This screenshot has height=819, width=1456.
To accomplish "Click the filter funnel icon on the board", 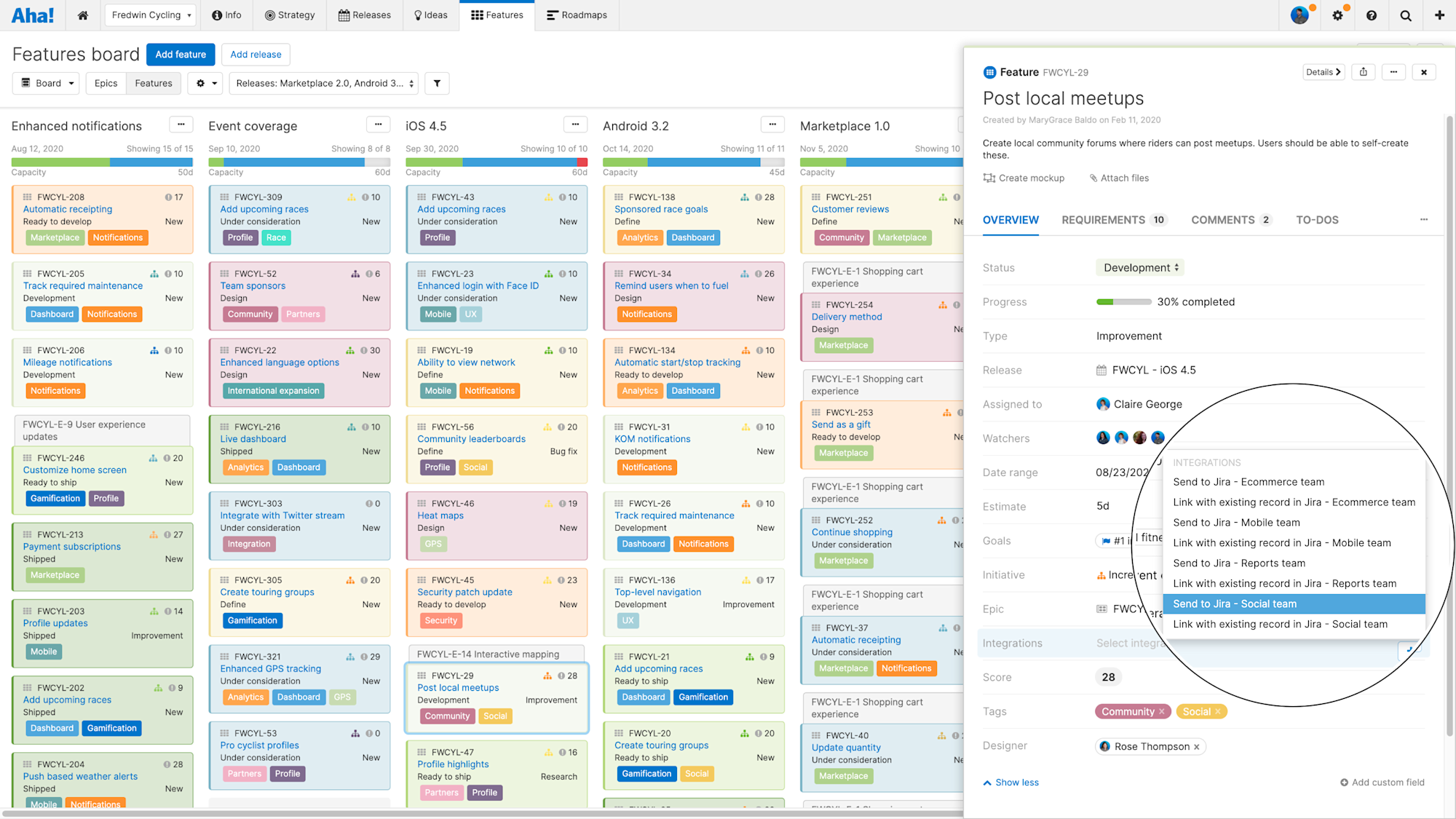I will (437, 83).
